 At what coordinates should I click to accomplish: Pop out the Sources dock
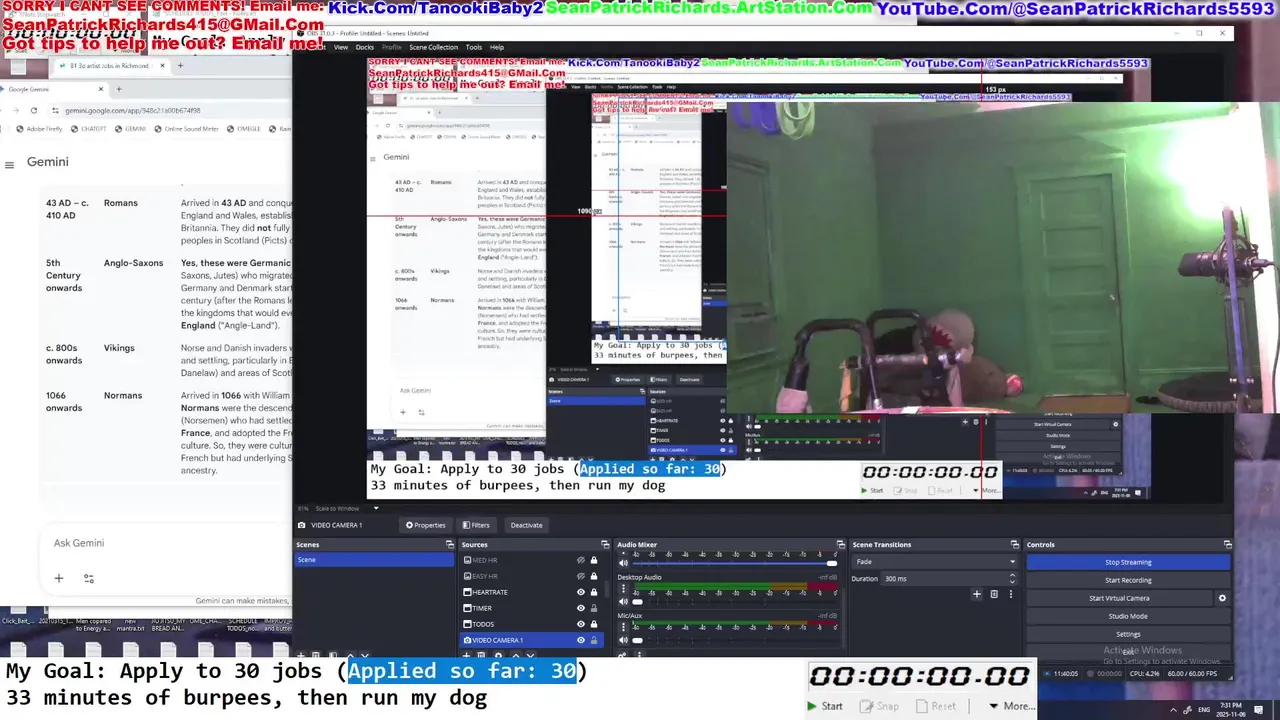(603, 545)
